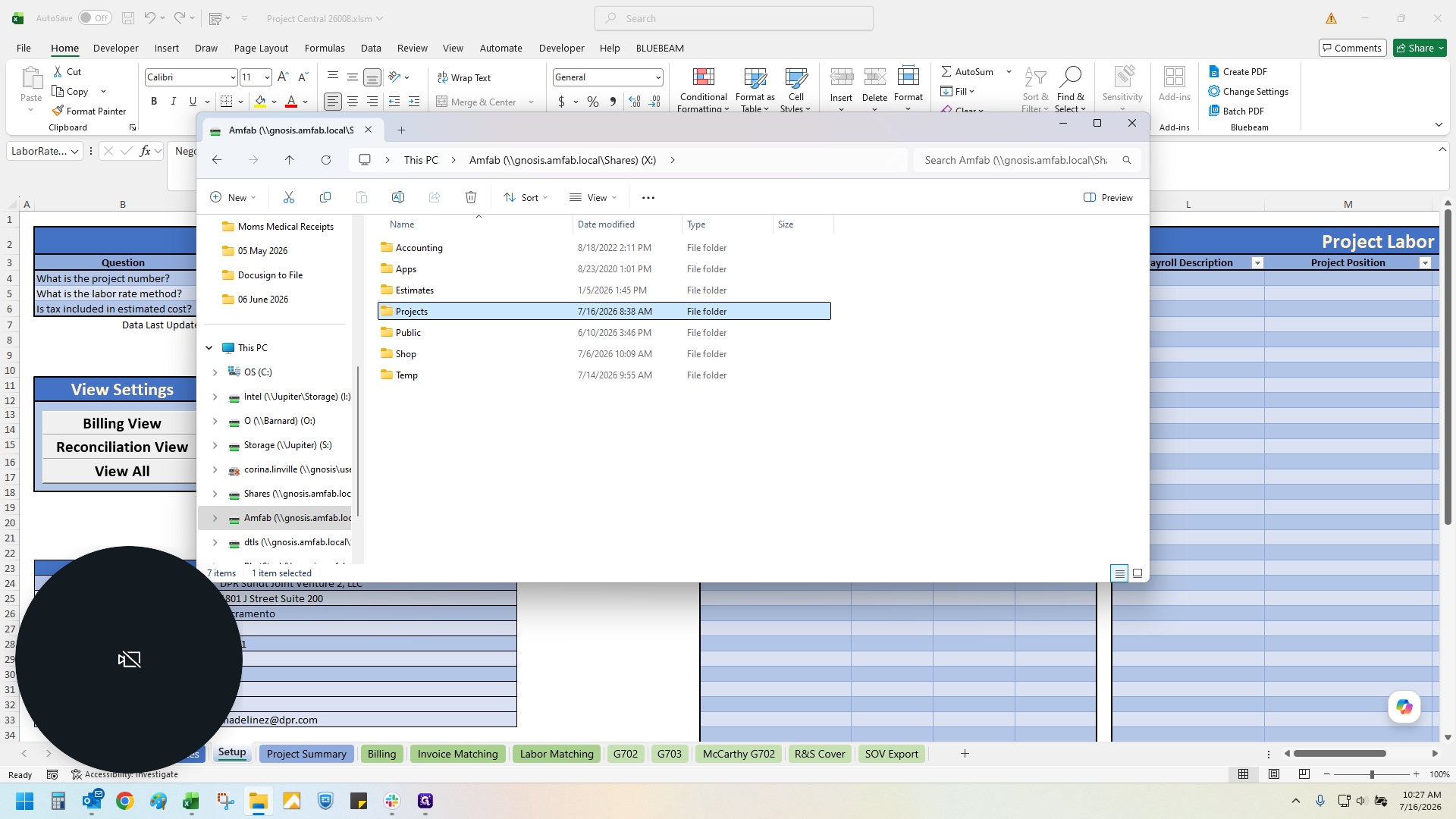
Task: Open the Sort dropdown in Explorer
Action: [526, 197]
